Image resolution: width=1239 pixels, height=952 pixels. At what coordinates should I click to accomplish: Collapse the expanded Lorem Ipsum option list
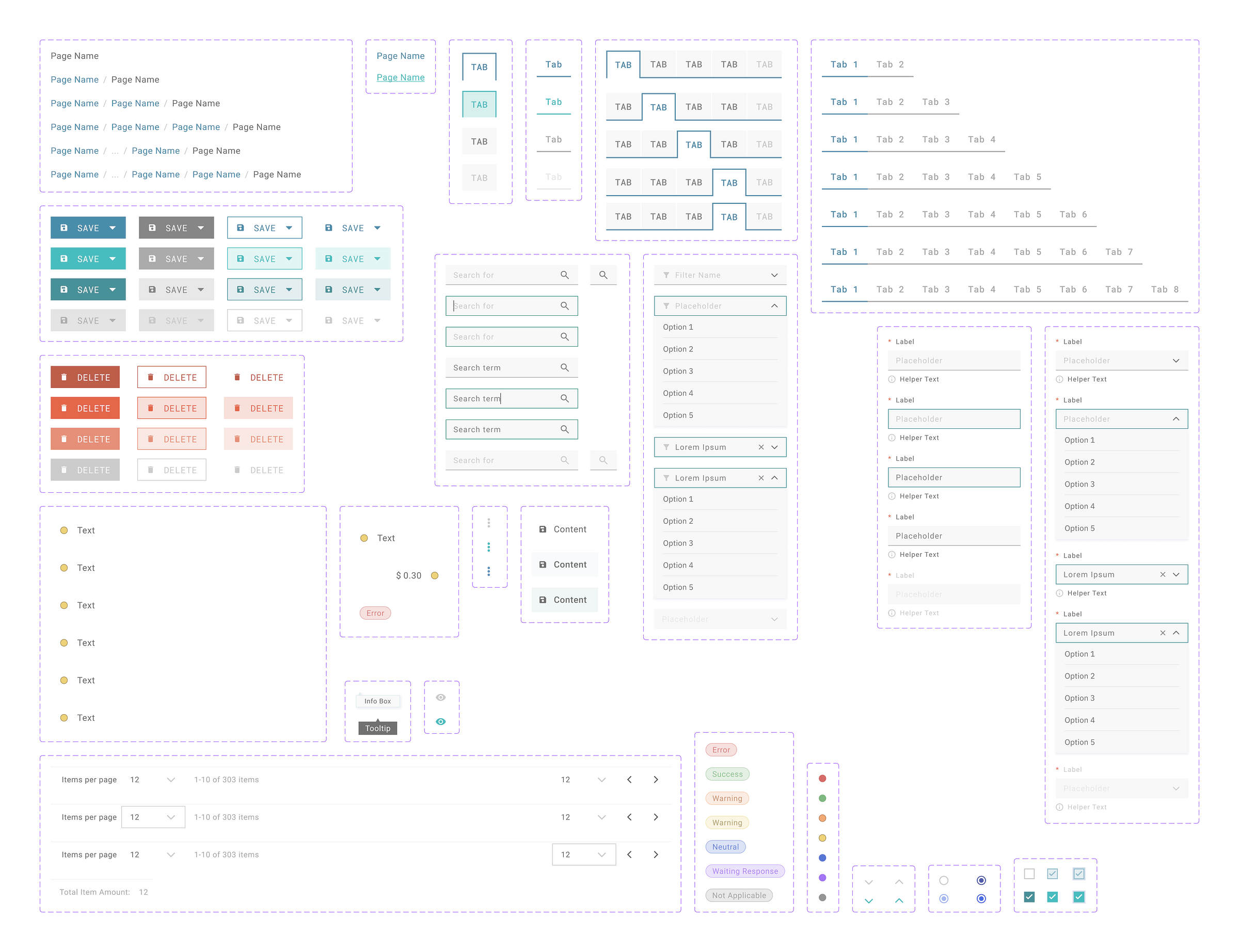(x=774, y=478)
